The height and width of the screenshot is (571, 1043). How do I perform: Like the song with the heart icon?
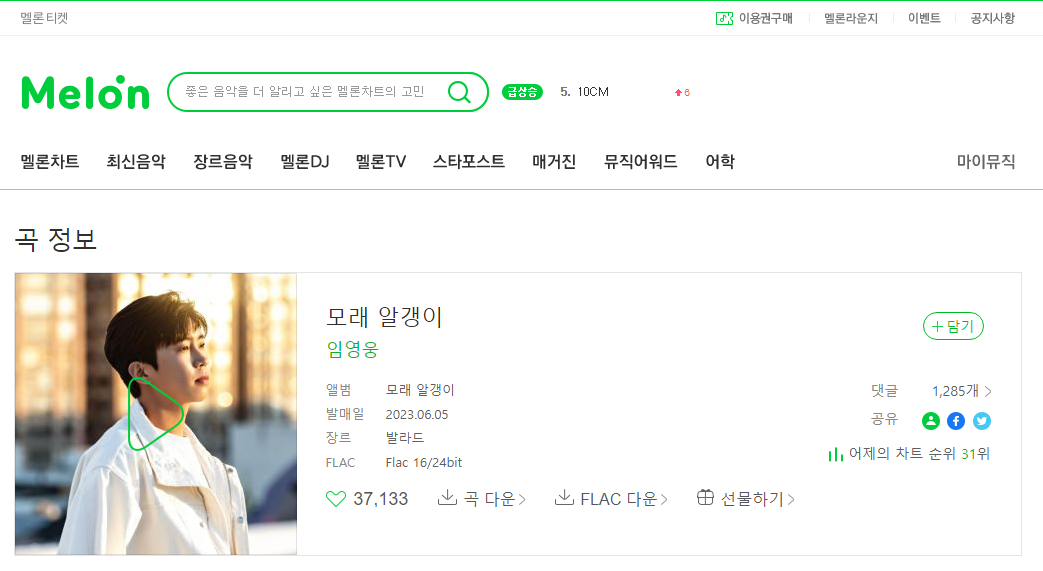click(336, 498)
